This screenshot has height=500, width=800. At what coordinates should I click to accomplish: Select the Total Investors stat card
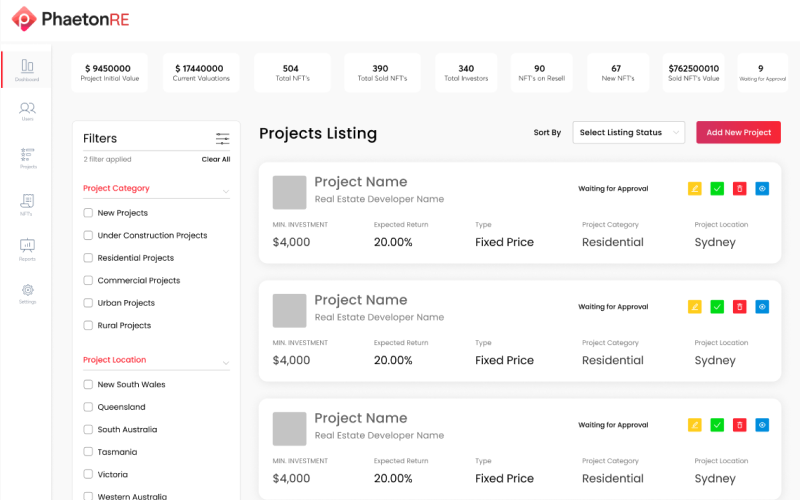point(466,73)
